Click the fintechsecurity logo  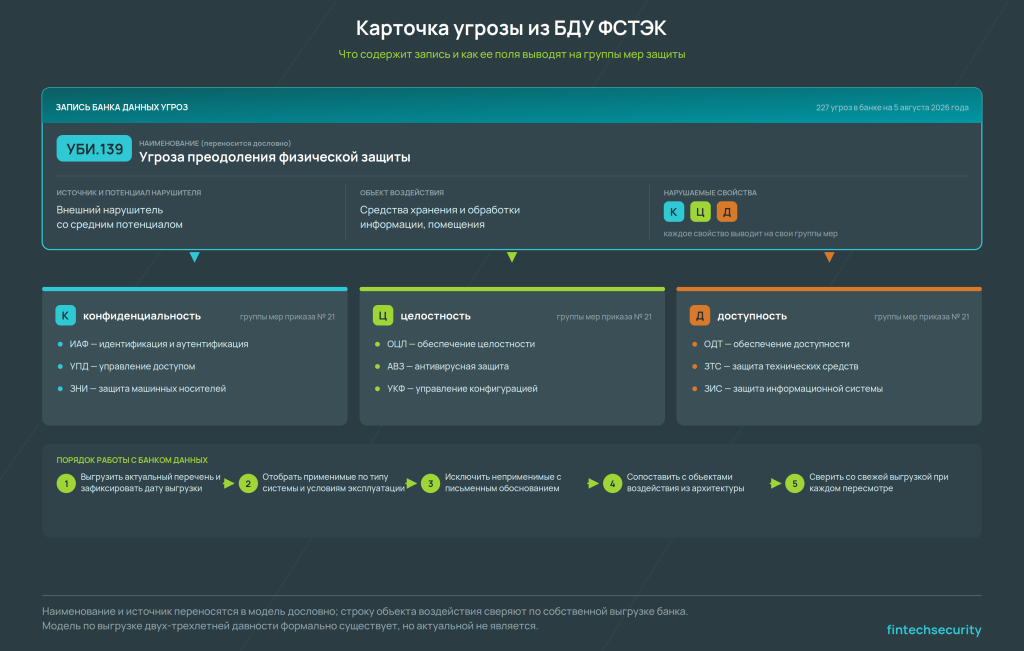pos(934,630)
